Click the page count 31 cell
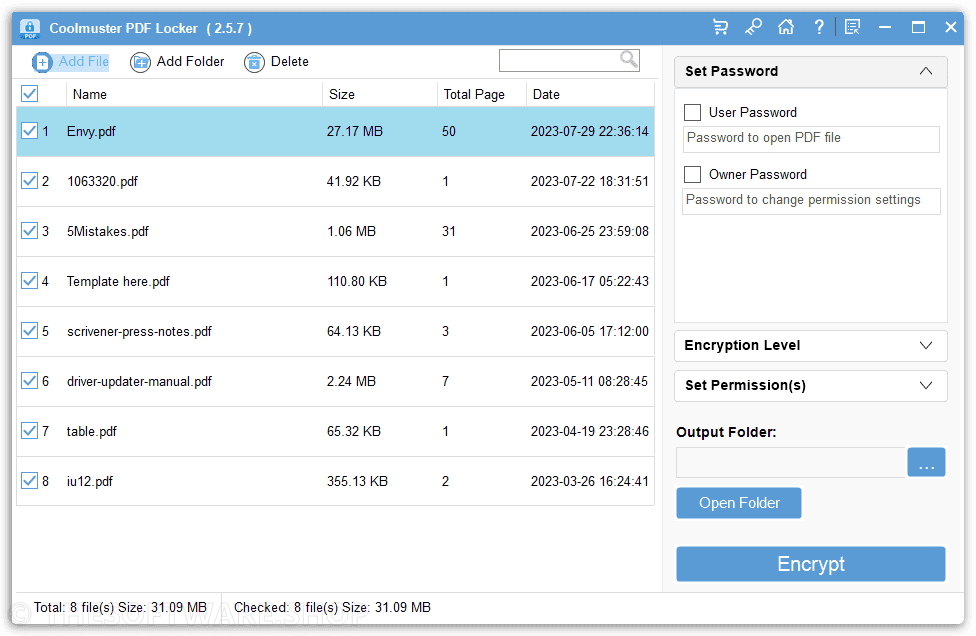The width and height of the screenshot is (976, 636). point(449,231)
